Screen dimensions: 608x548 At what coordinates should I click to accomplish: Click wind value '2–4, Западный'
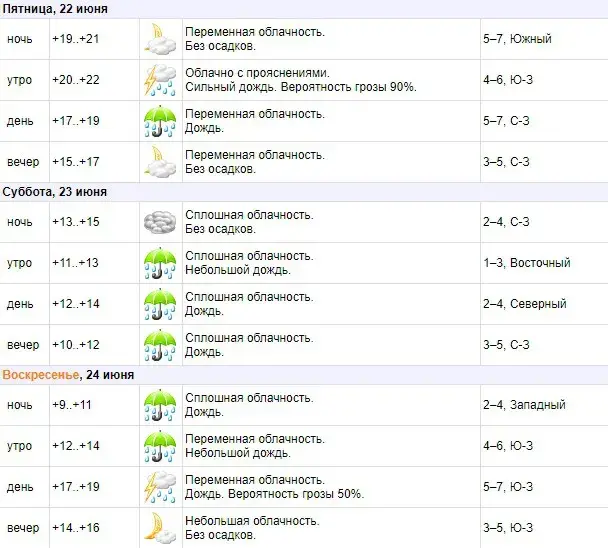click(524, 405)
